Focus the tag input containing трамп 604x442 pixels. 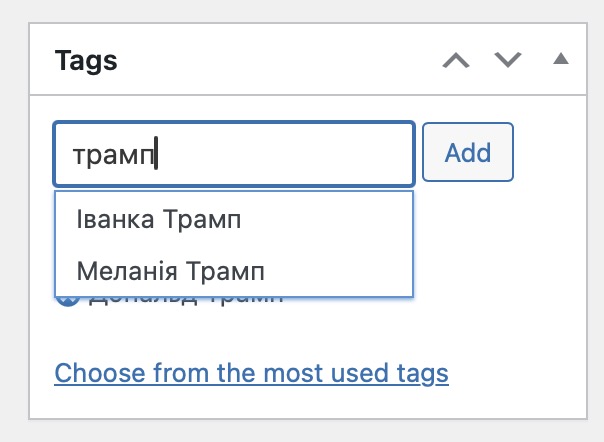tap(234, 154)
